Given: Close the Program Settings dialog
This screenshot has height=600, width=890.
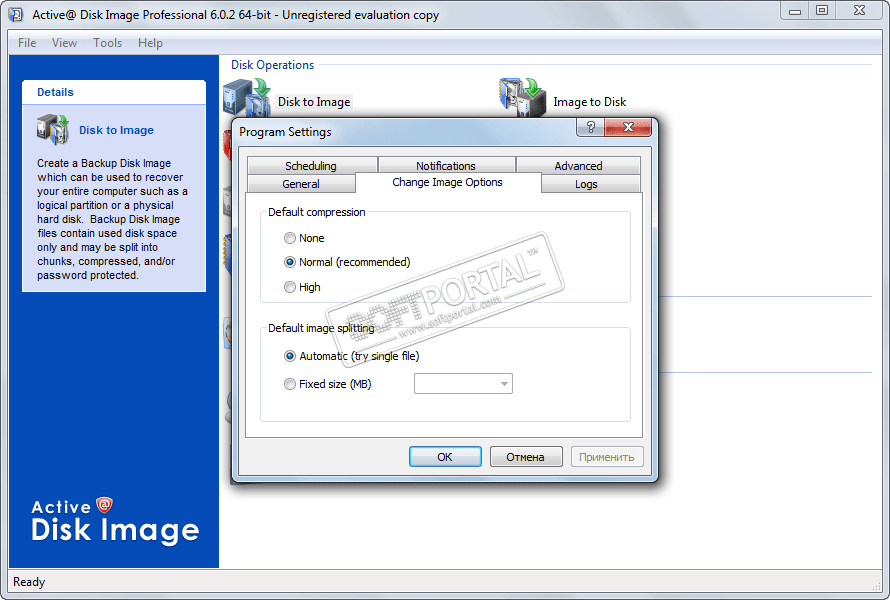Looking at the screenshot, I should (x=628, y=127).
